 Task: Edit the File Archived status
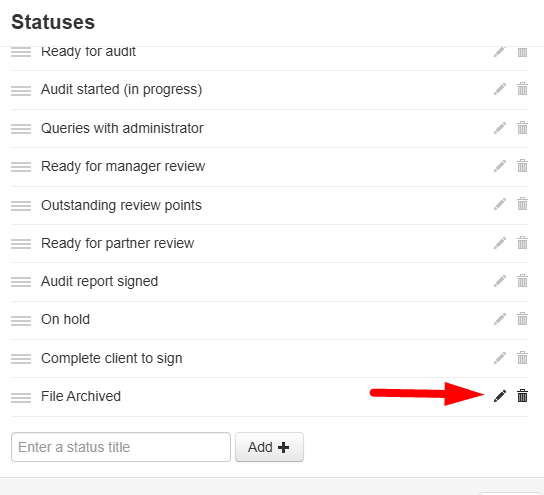click(500, 396)
